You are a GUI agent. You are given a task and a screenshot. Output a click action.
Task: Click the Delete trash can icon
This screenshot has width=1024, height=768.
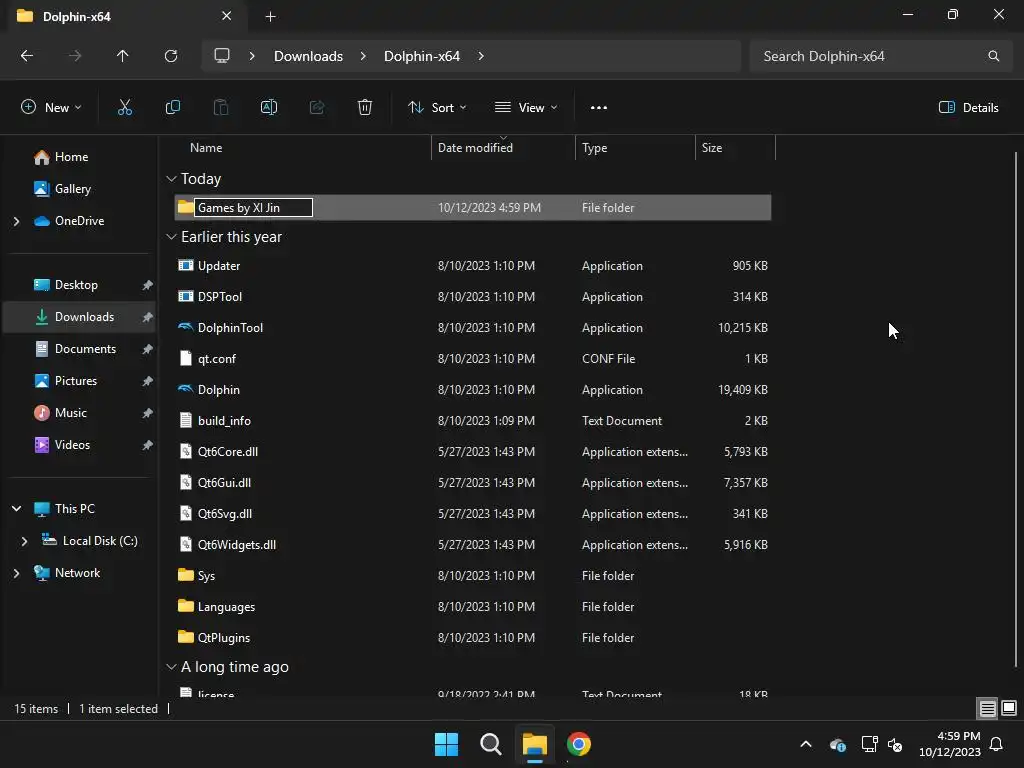coord(365,108)
